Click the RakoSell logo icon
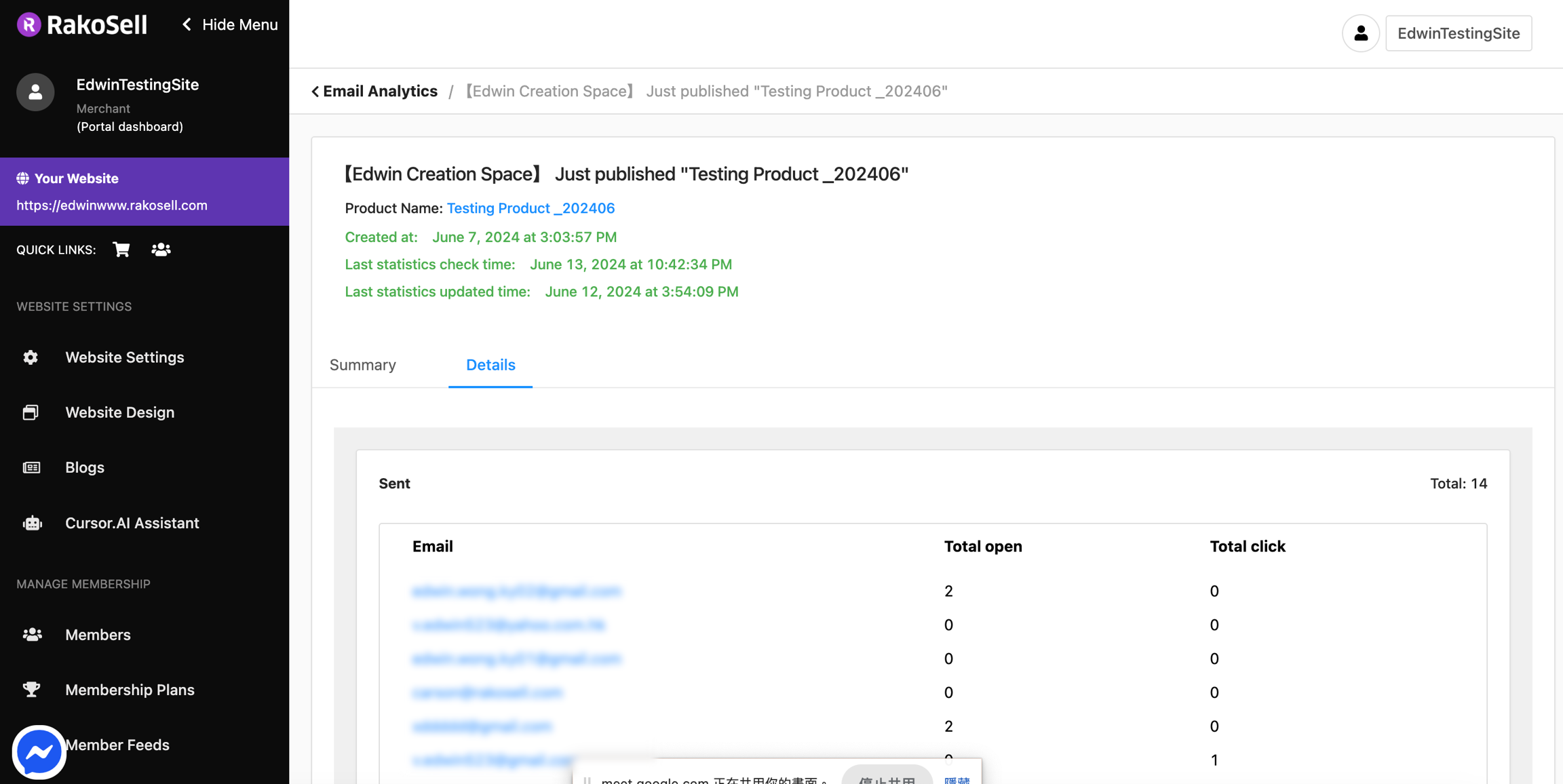The height and width of the screenshot is (784, 1563). [x=28, y=25]
